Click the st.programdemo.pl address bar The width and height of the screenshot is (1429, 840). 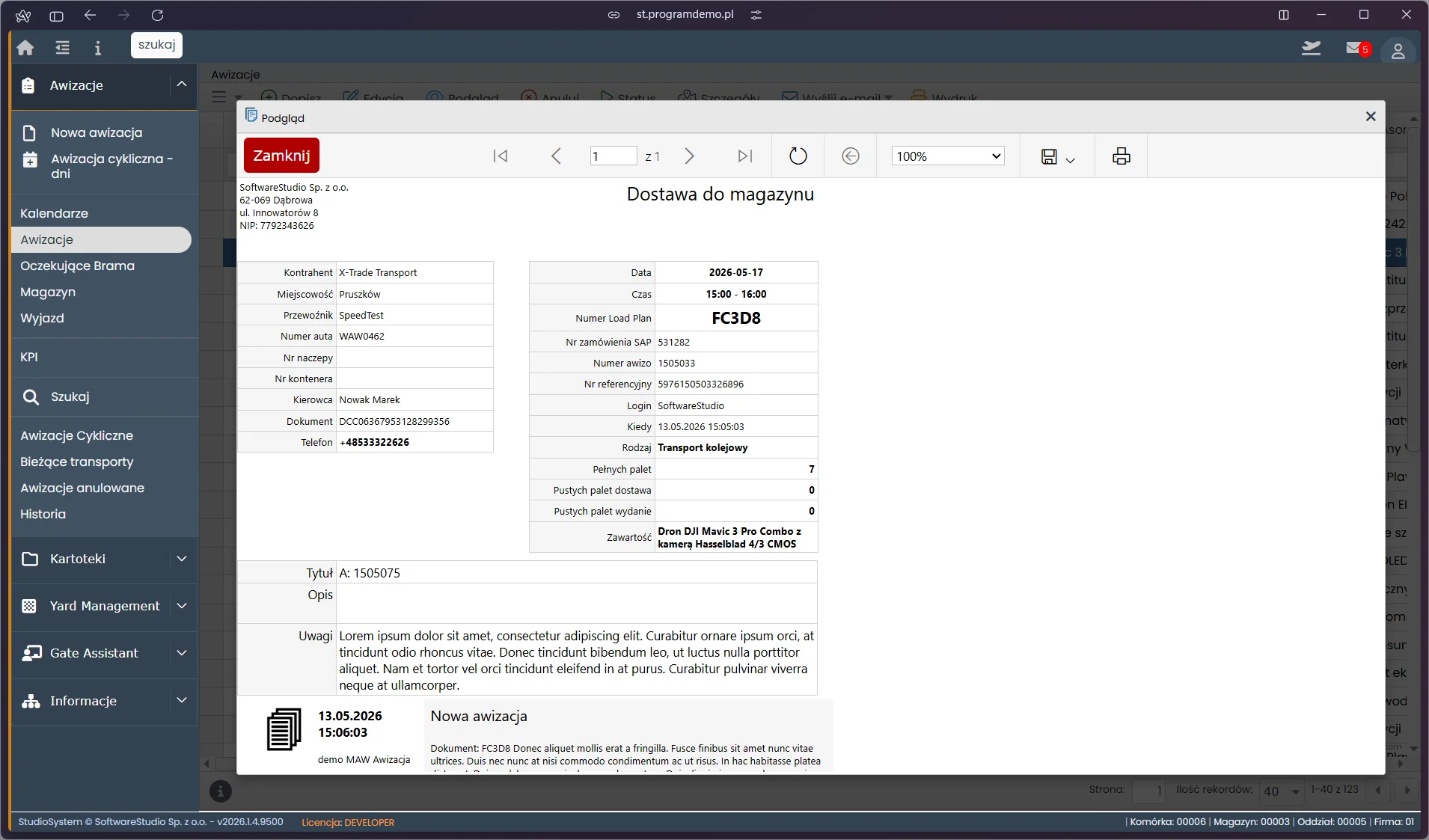click(x=685, y=14)
